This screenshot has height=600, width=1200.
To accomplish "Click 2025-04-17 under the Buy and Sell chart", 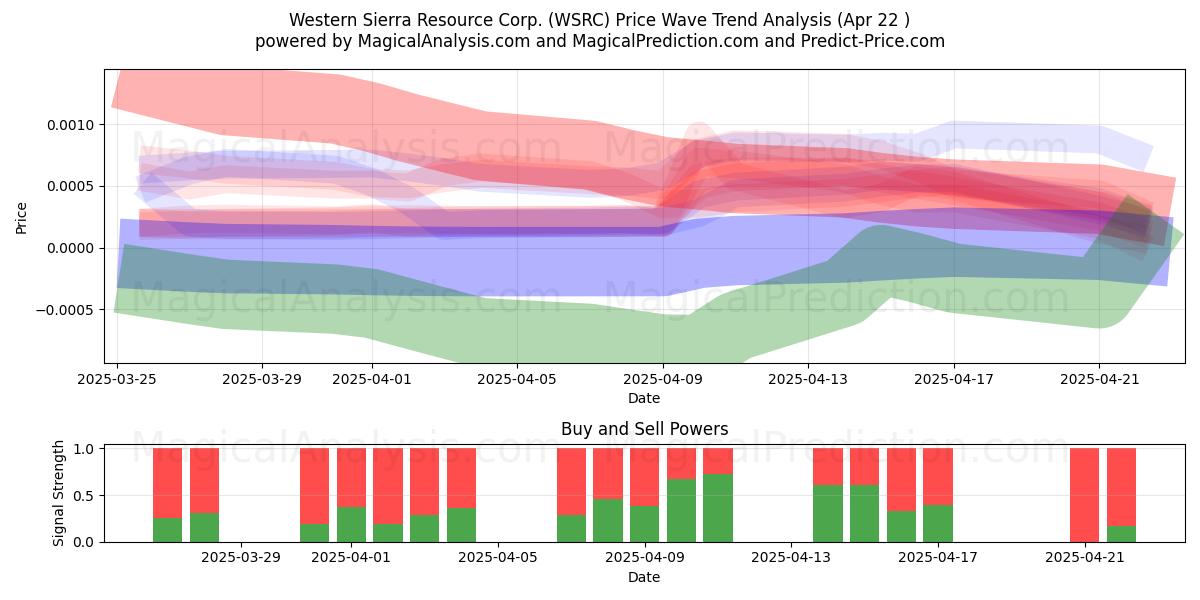I will pyautogui.click(x=936, y=559).
